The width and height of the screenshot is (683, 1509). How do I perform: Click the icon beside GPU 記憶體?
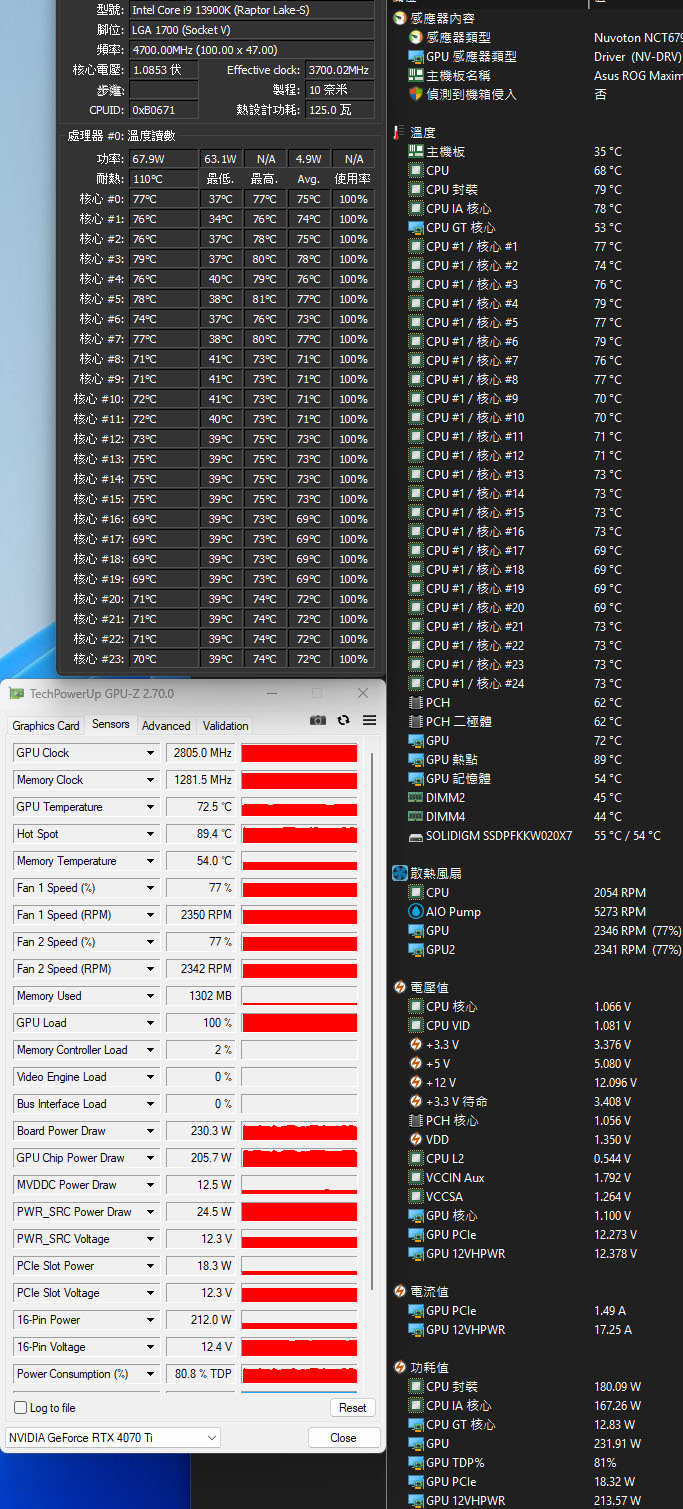click(x=416, y=778)
